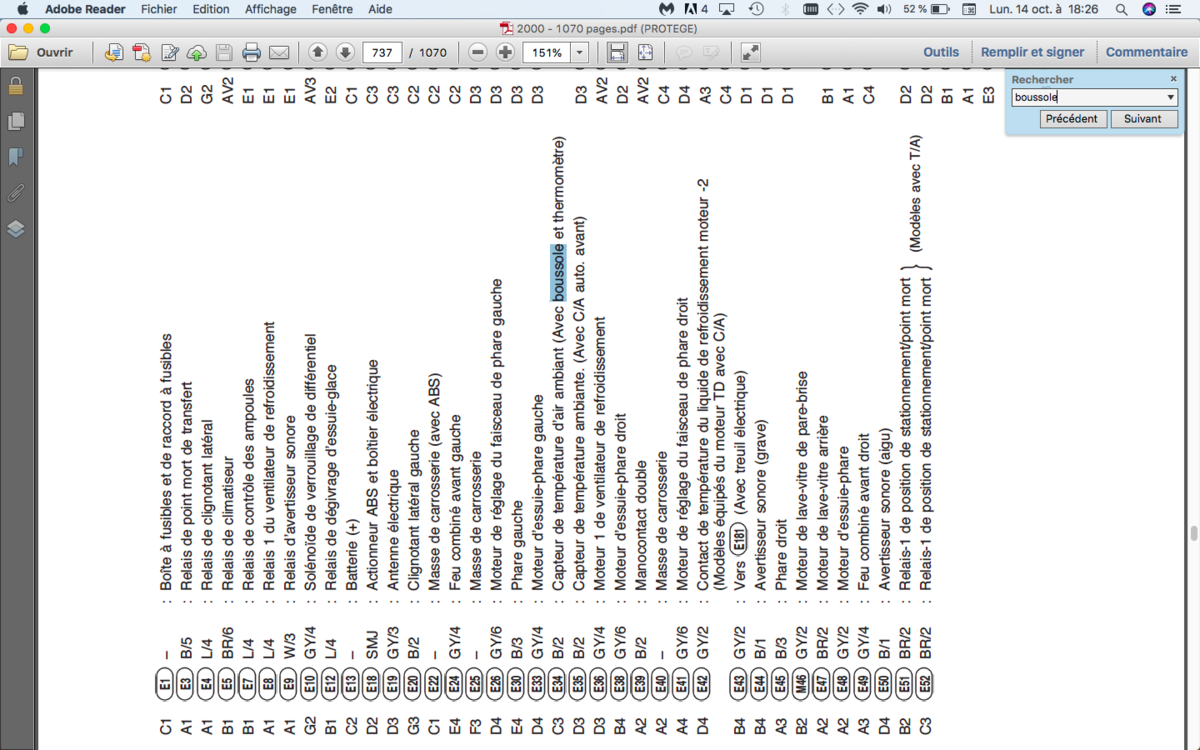The width and height of the screenshot is (1200, 750).
Task: Switch to full screen reading mode
Action: (x=750, y=52)
